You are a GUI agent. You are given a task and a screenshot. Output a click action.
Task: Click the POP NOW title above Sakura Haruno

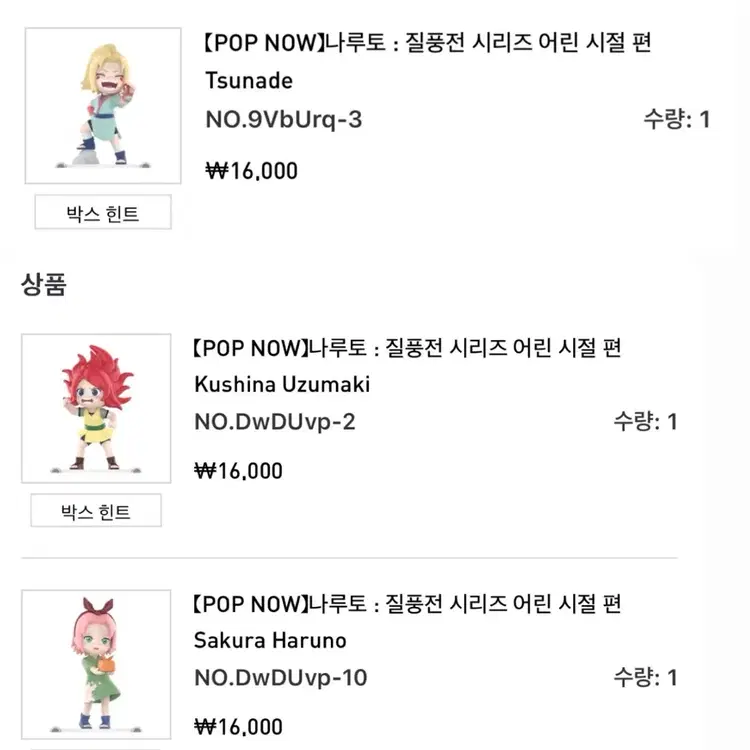click(x=408, y=604)
